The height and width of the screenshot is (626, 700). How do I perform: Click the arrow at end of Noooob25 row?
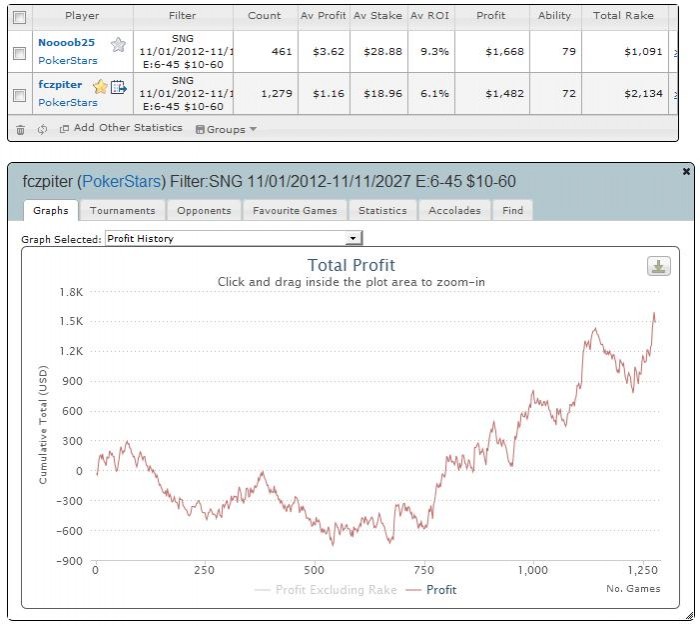pyautogui.click(x=675, y=53)
